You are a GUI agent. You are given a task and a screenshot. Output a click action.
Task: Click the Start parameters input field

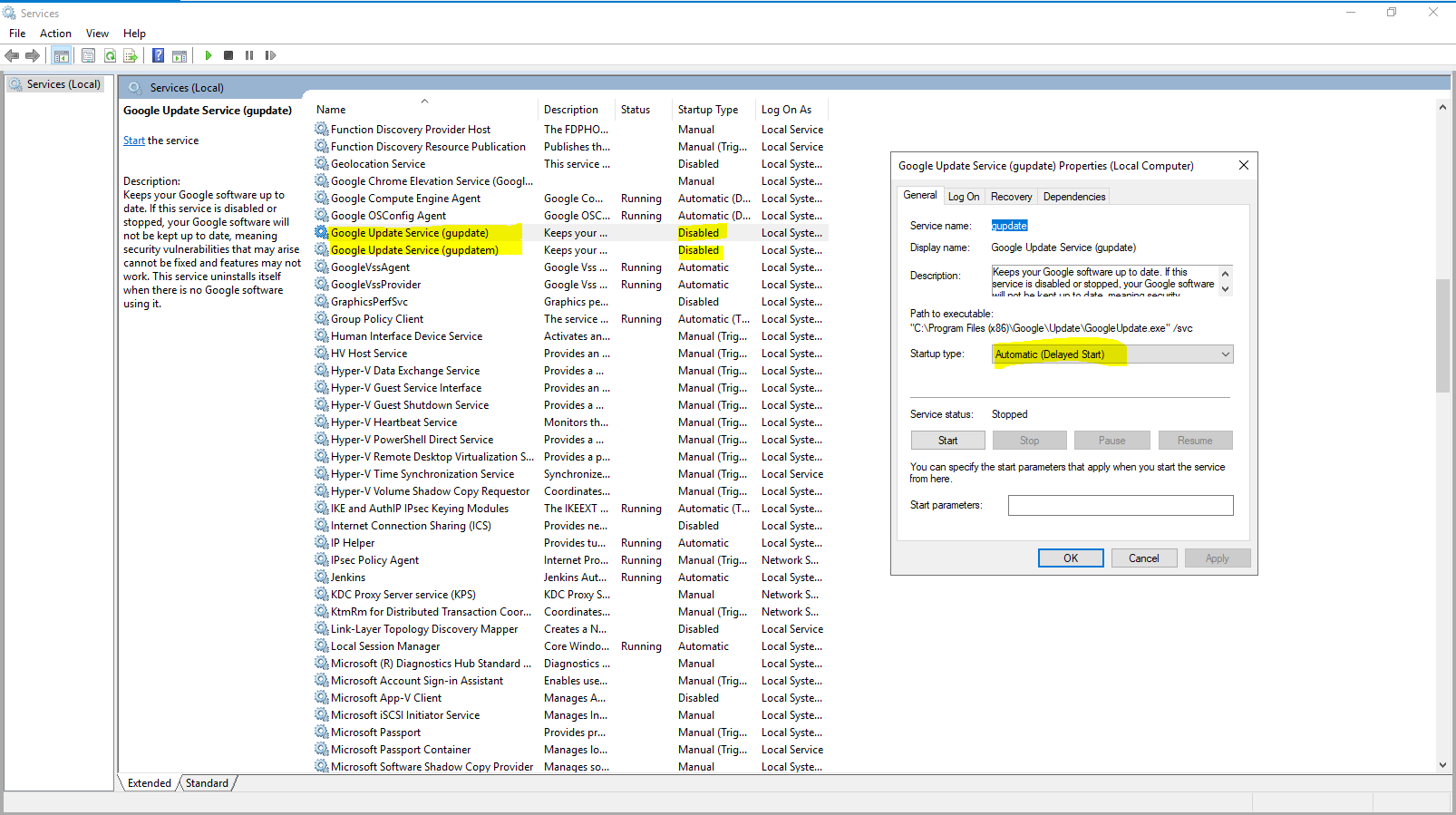(1121, 505)
